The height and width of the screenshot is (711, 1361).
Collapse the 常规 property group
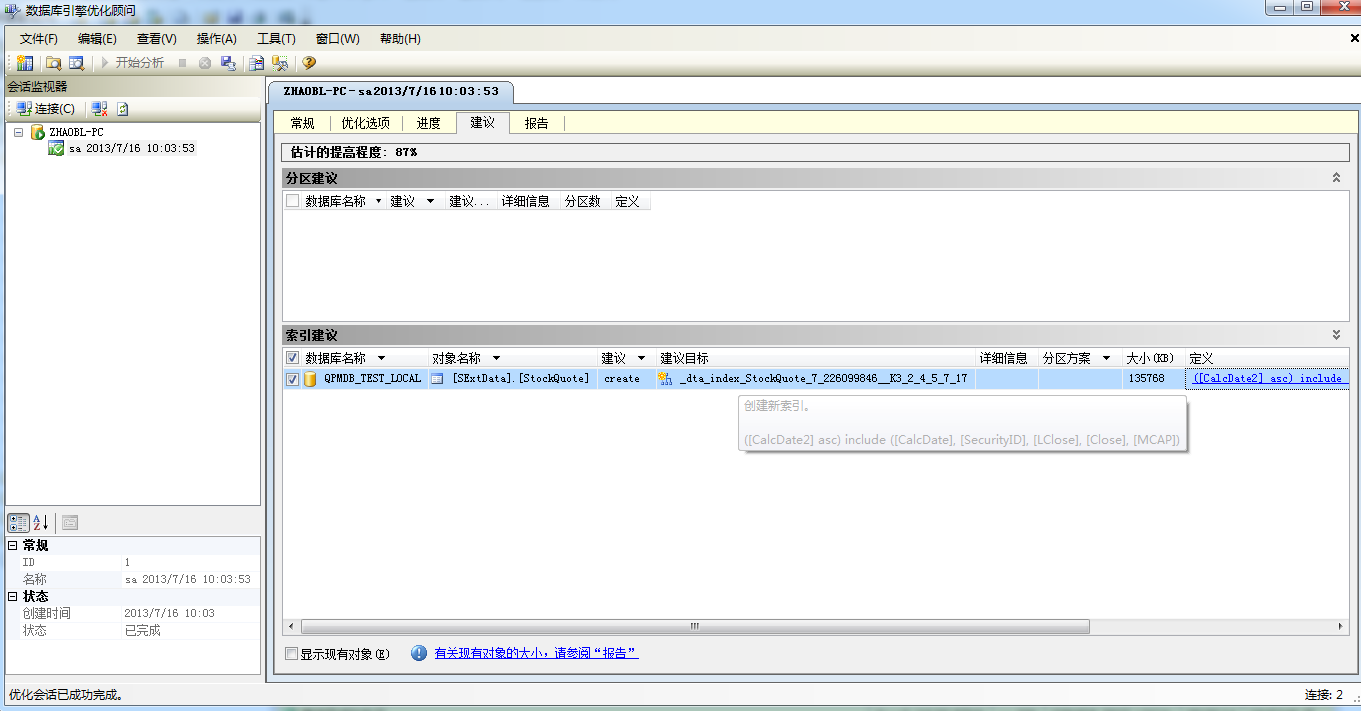click(x=12, y=546)
